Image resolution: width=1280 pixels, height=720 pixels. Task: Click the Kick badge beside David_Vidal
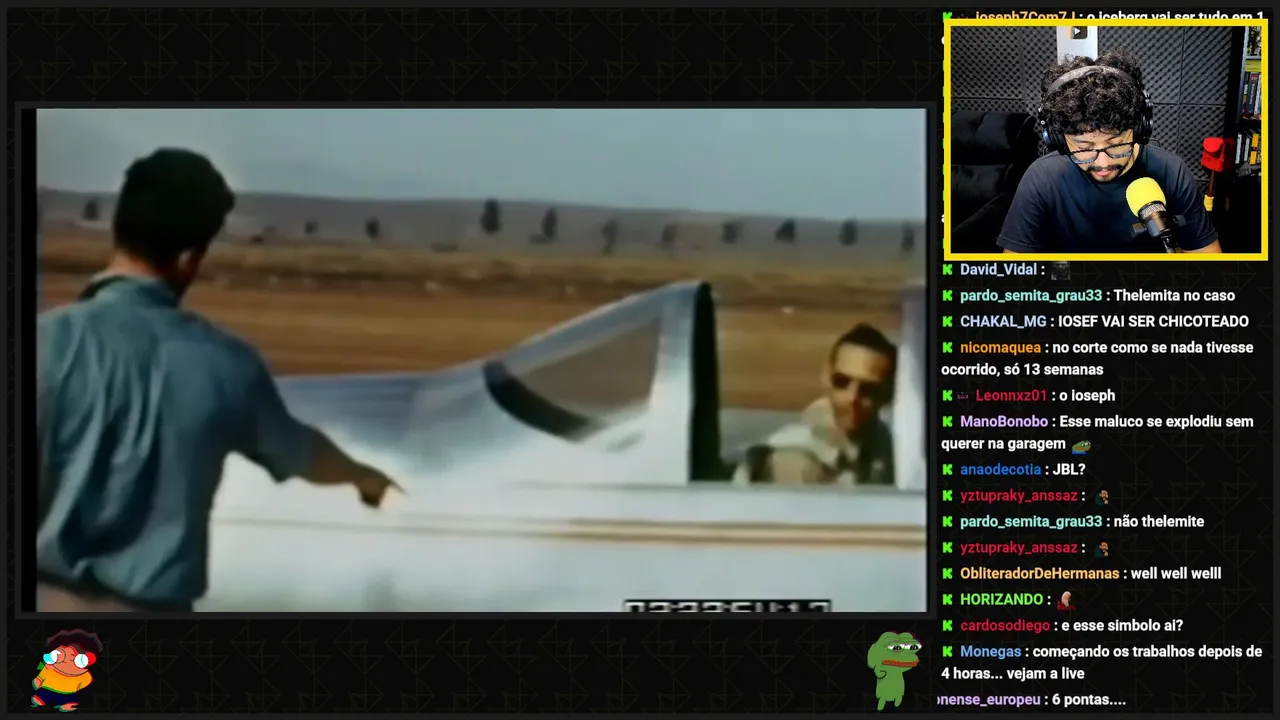[947, 269]
